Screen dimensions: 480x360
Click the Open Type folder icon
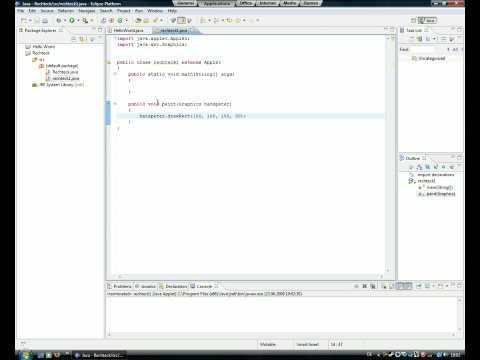tap(138, 20)
